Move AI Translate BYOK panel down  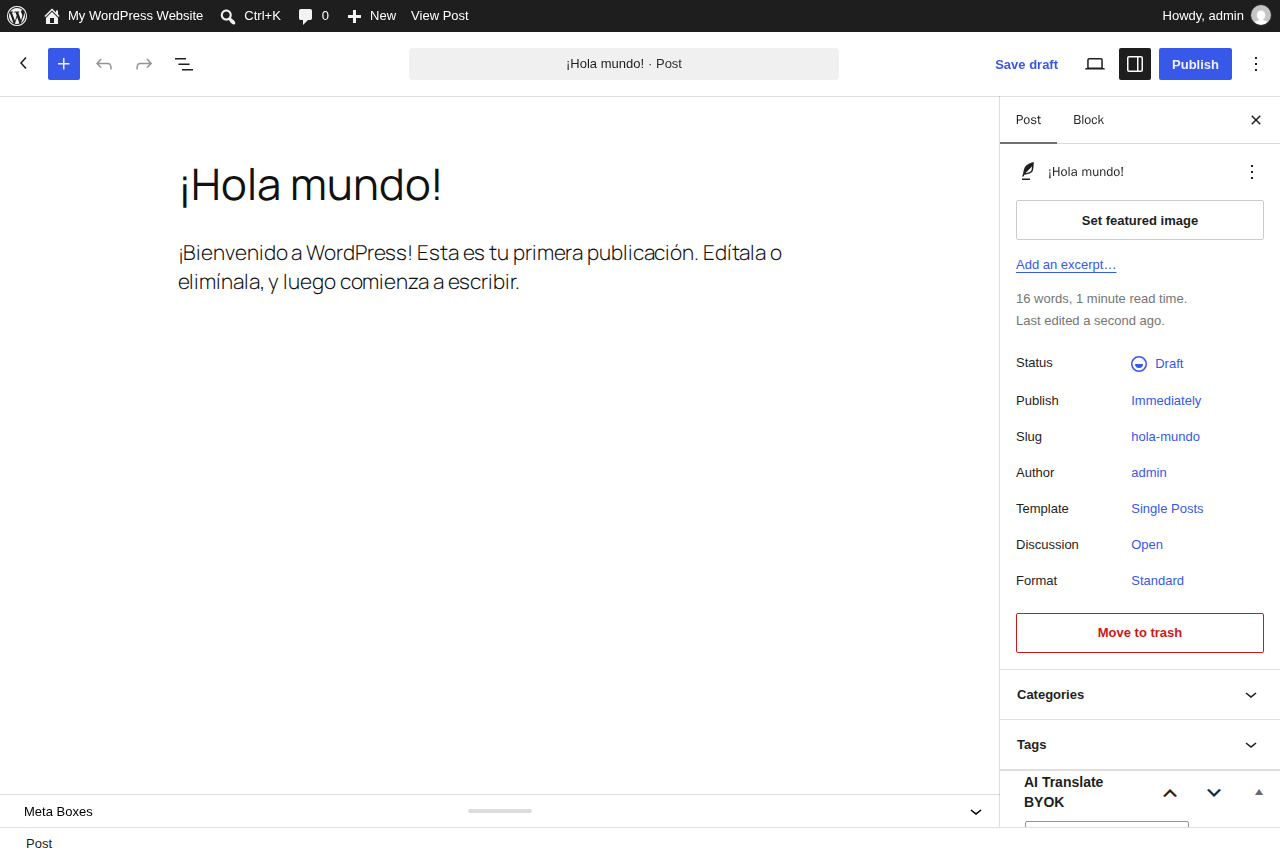click(1214, 793)
